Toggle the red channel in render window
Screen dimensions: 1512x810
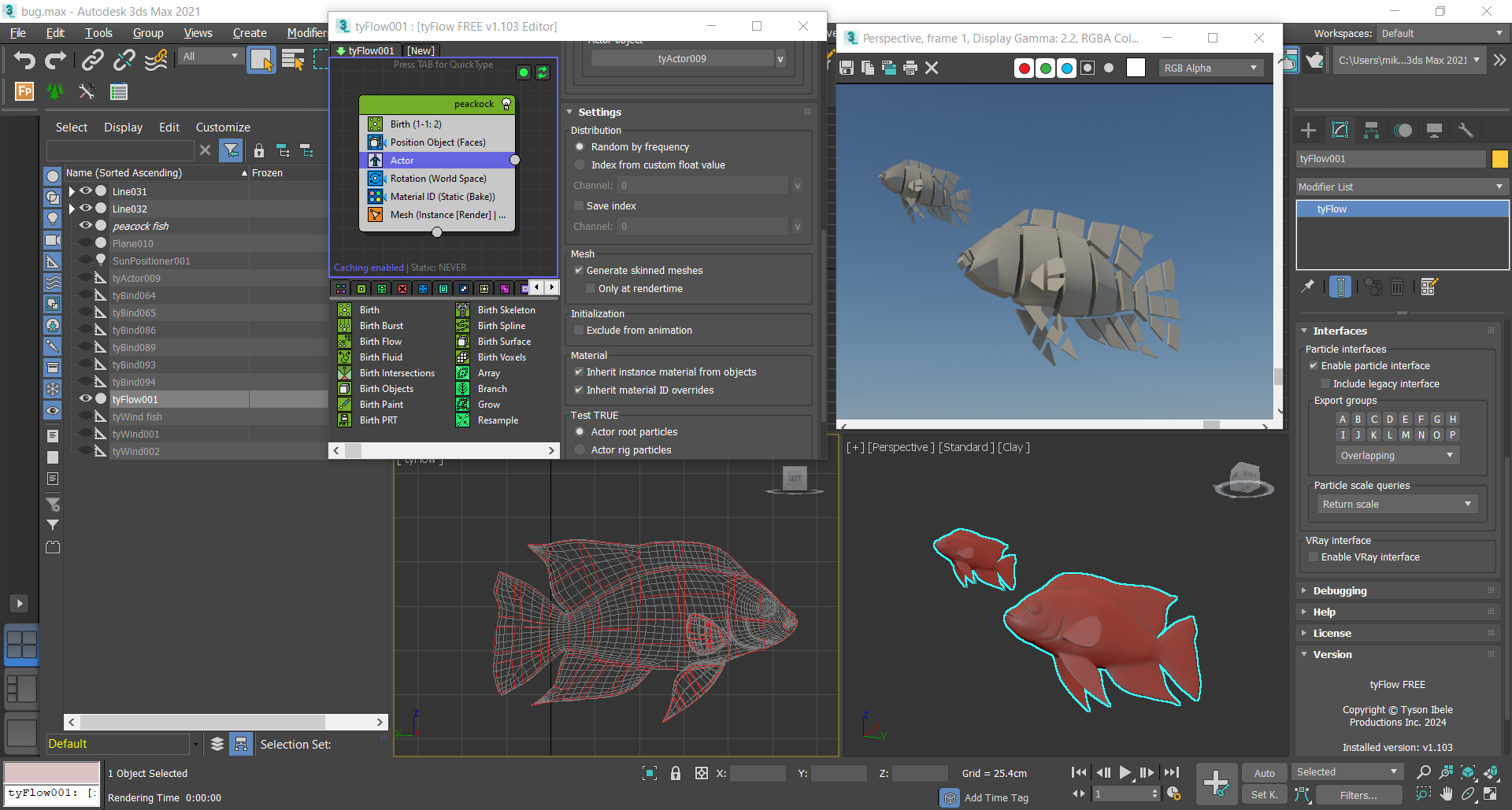pyautogui.click(x=1025, y=68)
